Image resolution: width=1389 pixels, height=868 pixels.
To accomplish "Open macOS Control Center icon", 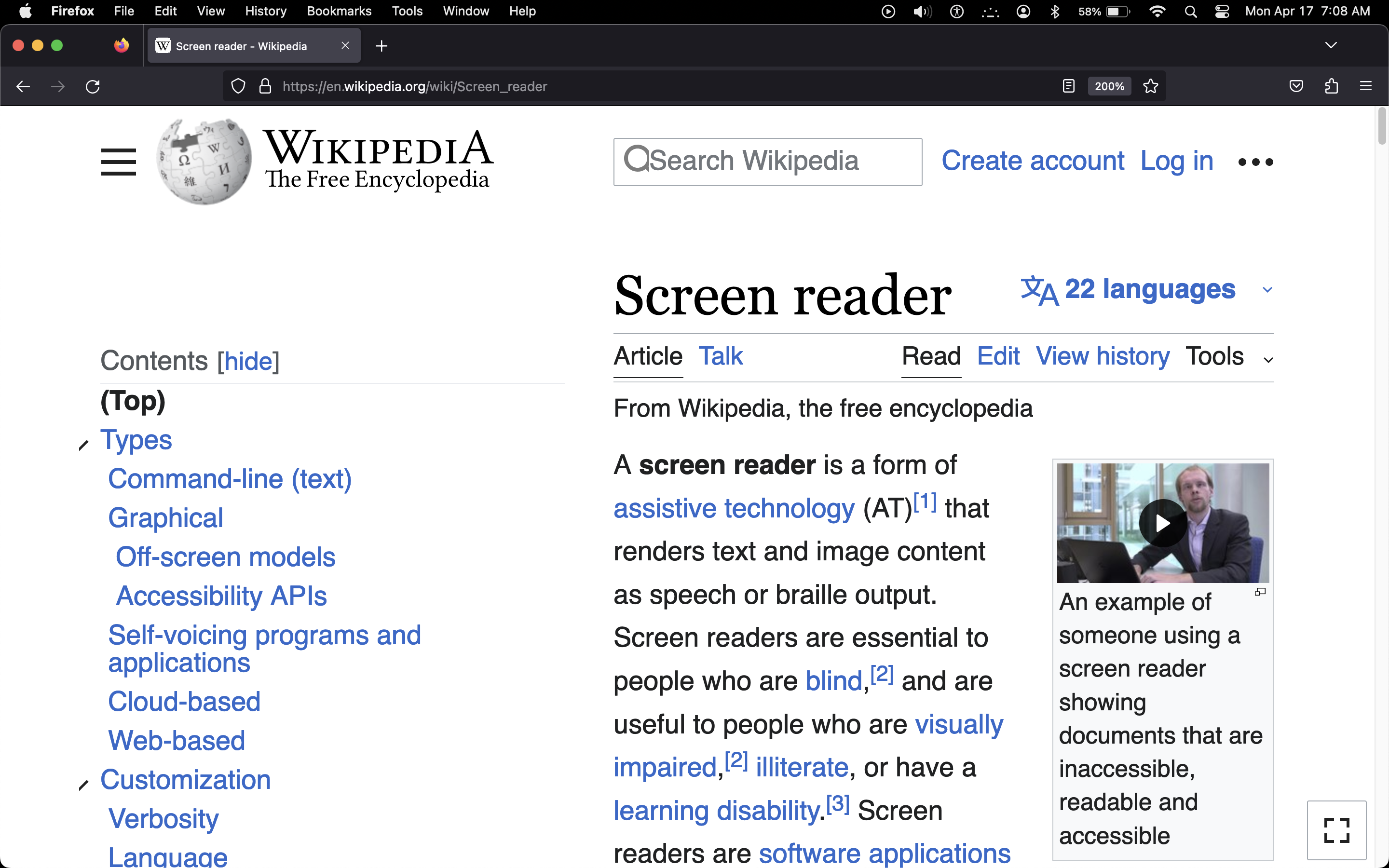I will coord(1222,12).
